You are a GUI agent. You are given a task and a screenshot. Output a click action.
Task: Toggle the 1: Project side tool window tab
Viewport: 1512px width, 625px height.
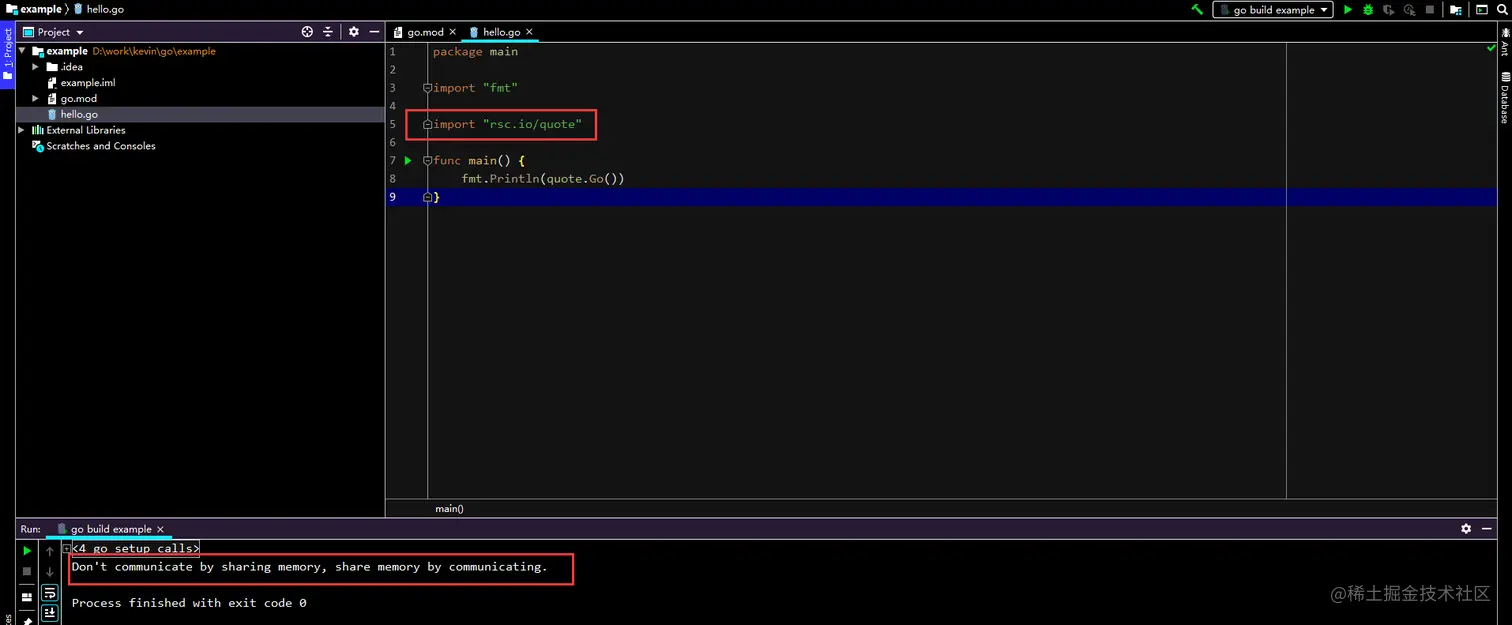click(7, 56)
